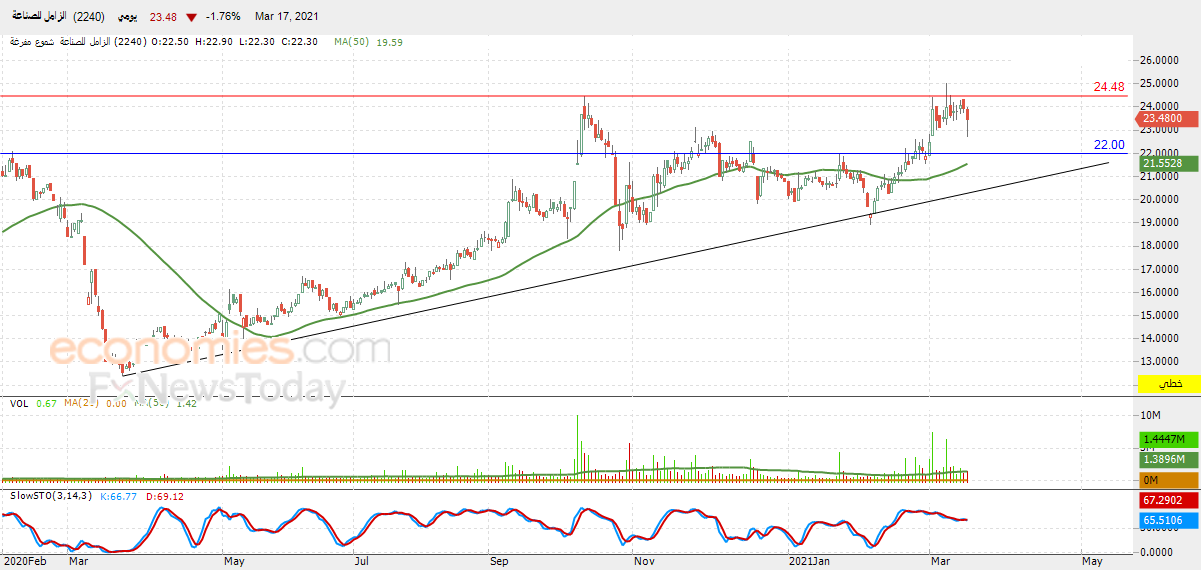Click the -1.76% change value
The width and height of the screenshot is (1201, 570).
tap(221, 17)
